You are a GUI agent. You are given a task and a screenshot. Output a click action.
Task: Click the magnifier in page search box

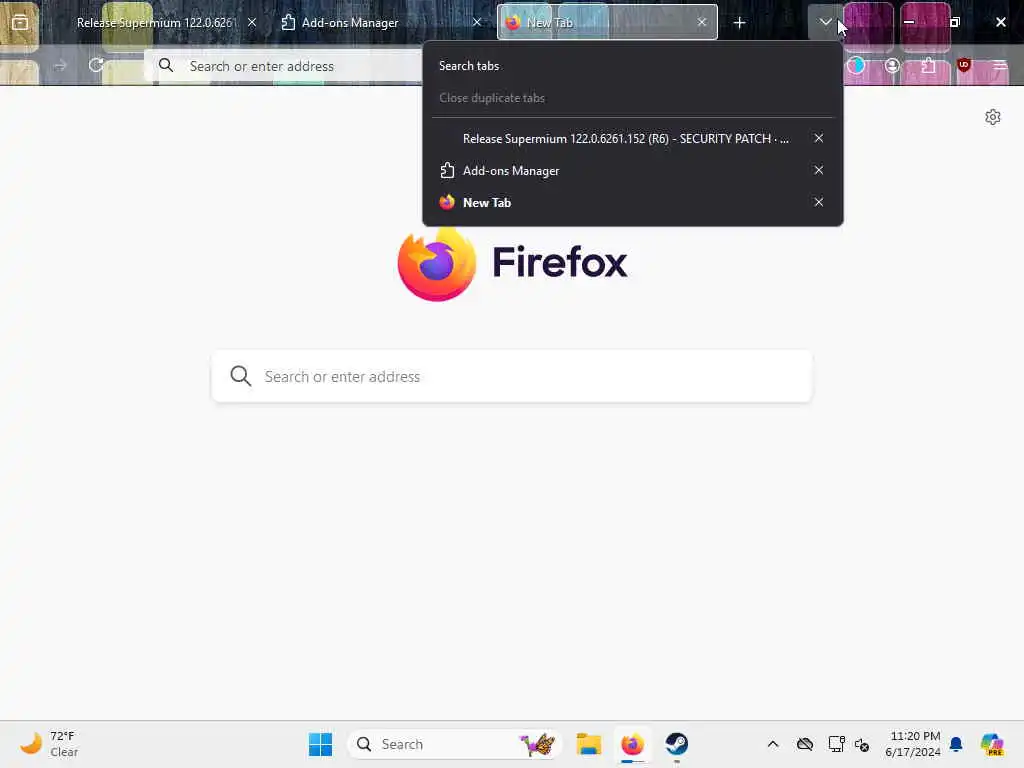coord(240,376)
